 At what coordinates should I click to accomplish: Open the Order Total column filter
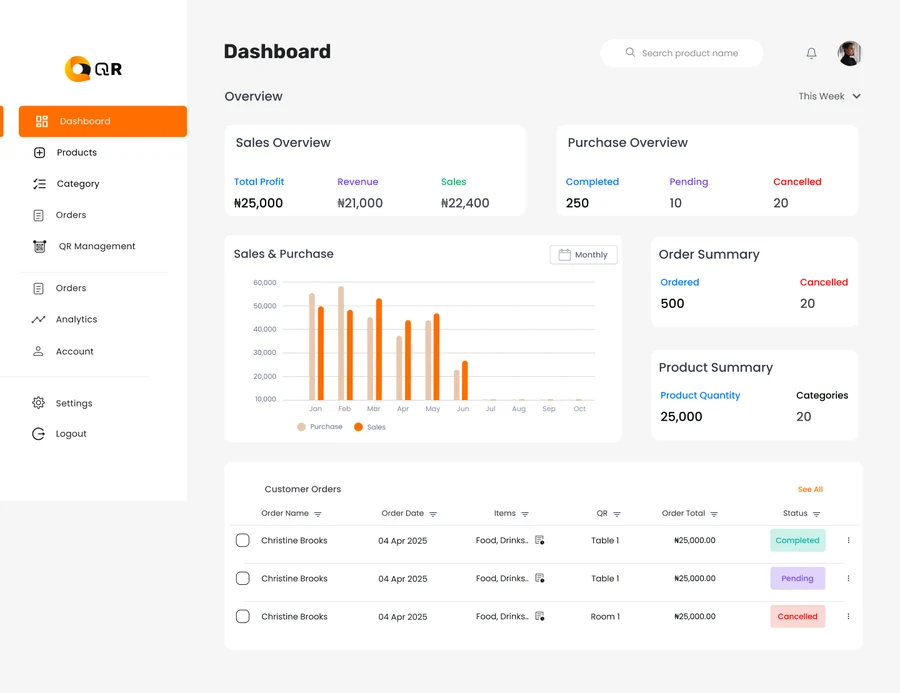pyautogui.click(x=714, y=514)
